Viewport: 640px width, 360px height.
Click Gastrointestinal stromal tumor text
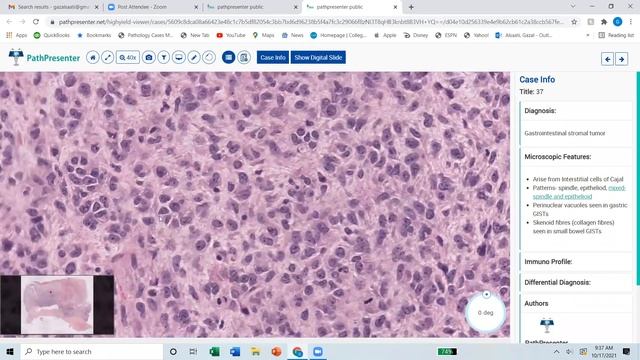pos(565,133)
